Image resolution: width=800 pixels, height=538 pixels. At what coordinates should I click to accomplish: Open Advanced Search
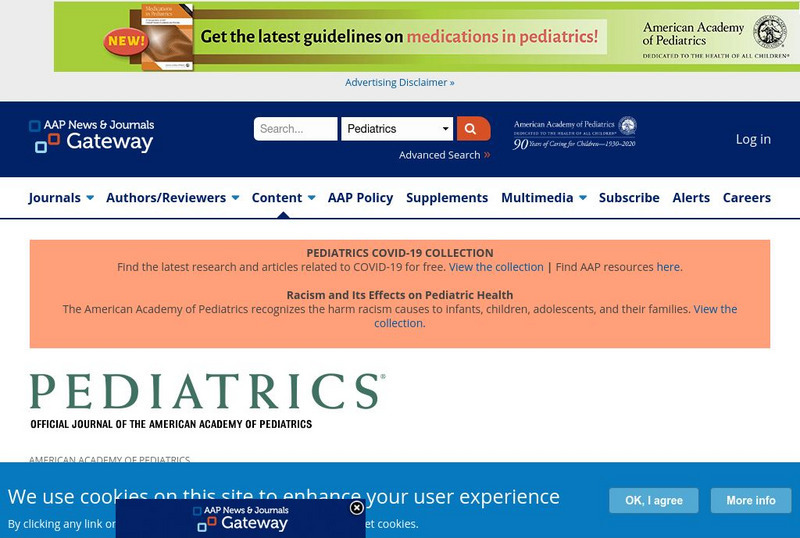click(444, 155)
